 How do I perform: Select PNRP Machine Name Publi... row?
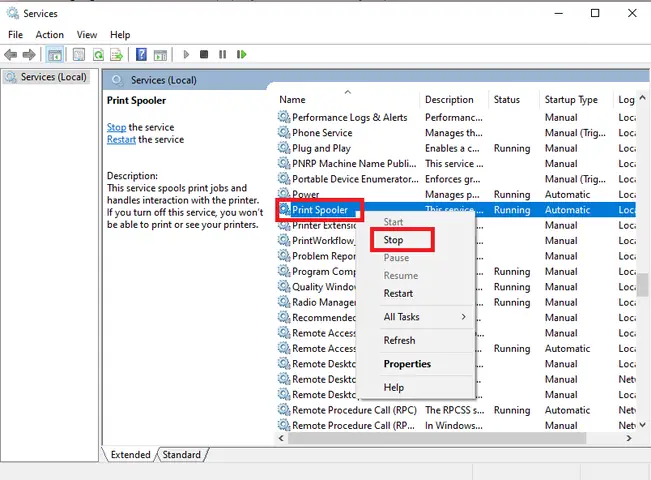tap(456, 163)
